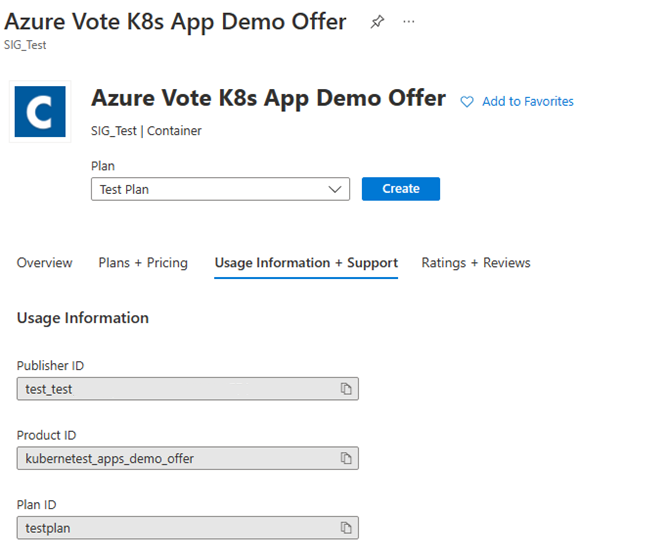This screenshot has height=560, width=669.
Task: Select the Product ID text field
Action: (x=176, y=458)
